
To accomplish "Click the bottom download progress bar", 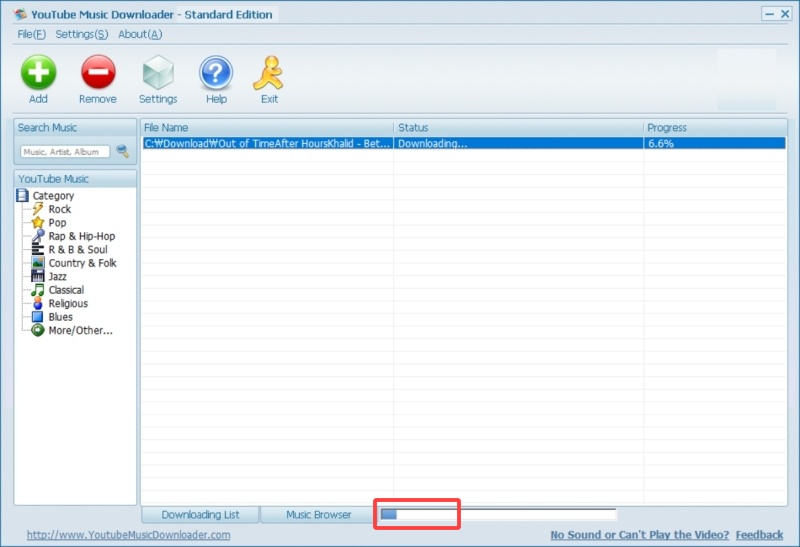I will click(498, 514).
